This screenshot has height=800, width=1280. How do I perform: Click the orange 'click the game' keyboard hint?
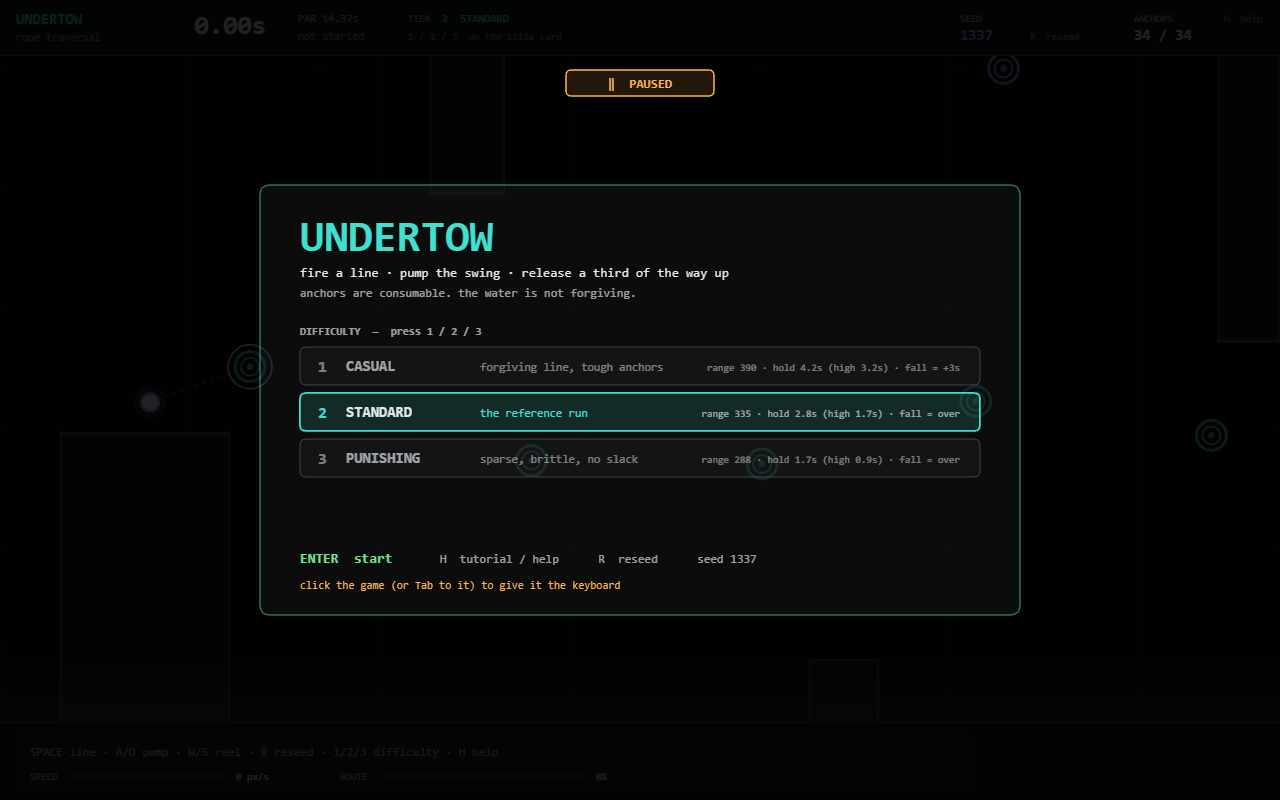(460, 585)
